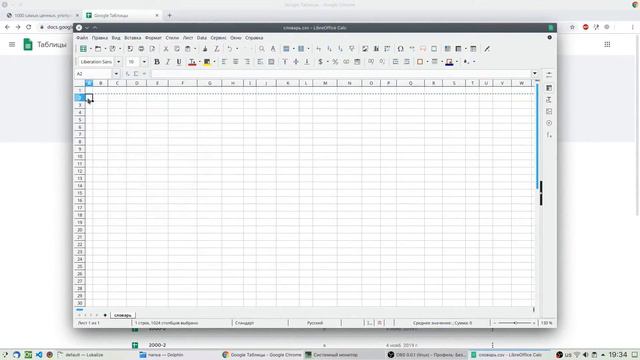
Task: Open the Правка menu
Action: (100, 38)
